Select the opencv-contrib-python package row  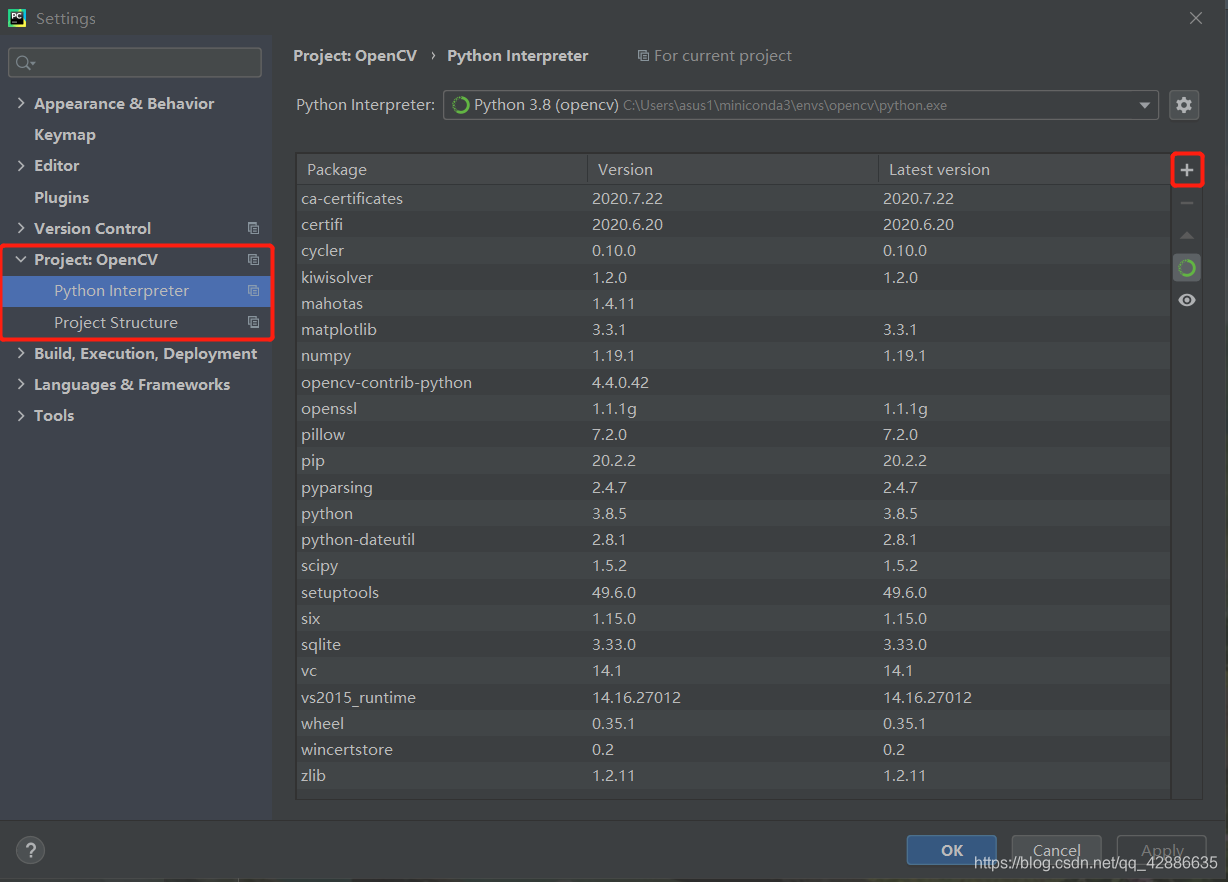[733, 383]
